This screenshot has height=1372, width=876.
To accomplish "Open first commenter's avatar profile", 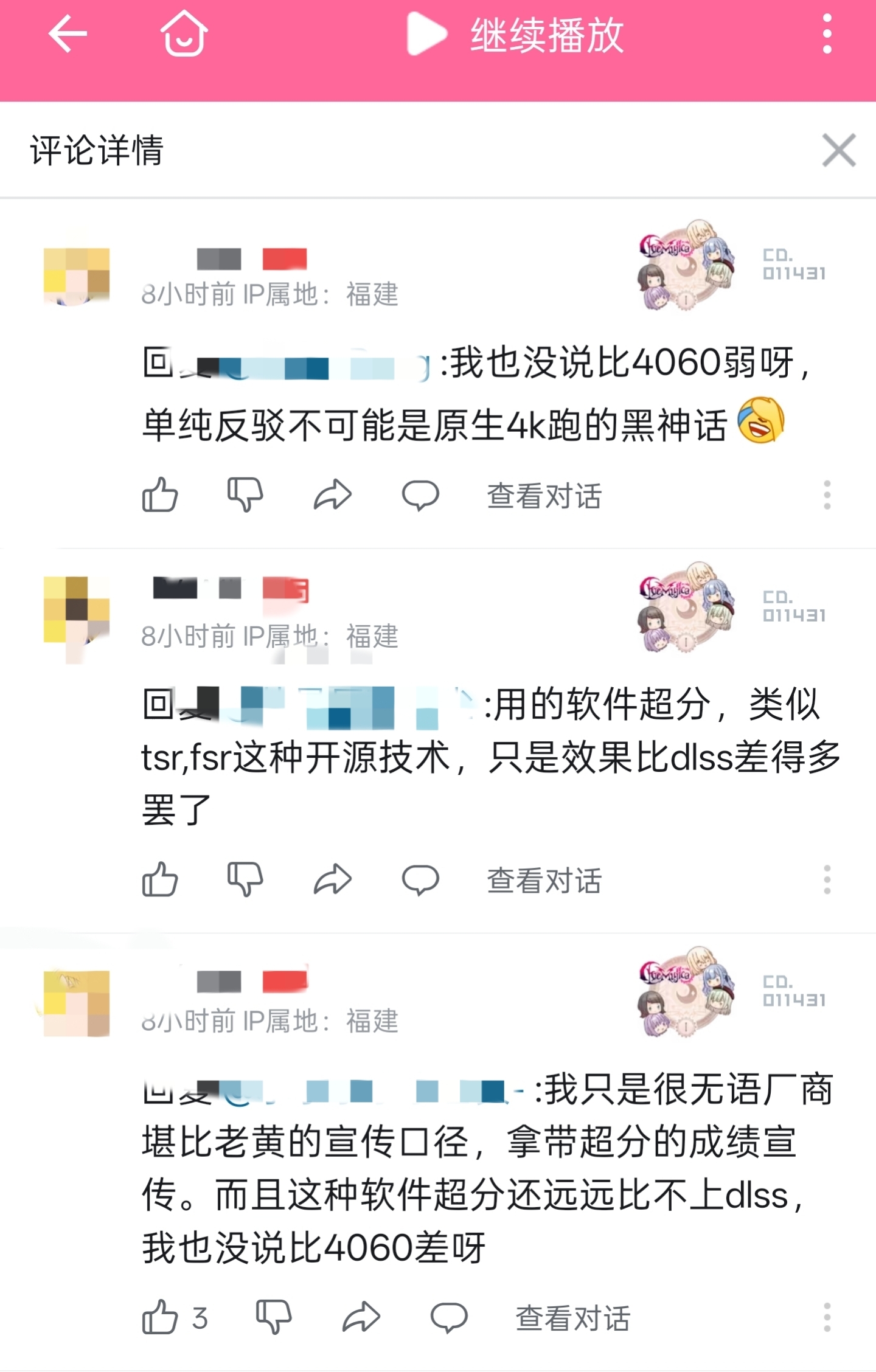I will (x=77, y=276).
